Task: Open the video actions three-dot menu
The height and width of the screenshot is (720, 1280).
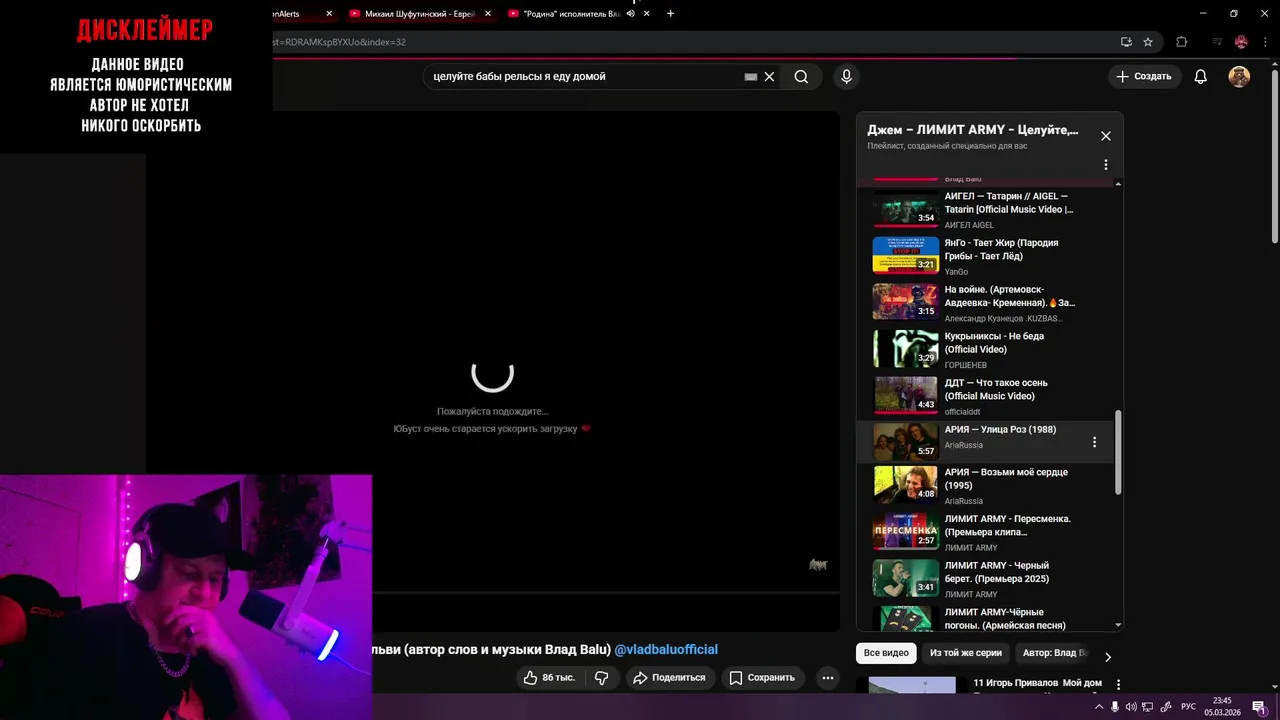Action: 827,678
